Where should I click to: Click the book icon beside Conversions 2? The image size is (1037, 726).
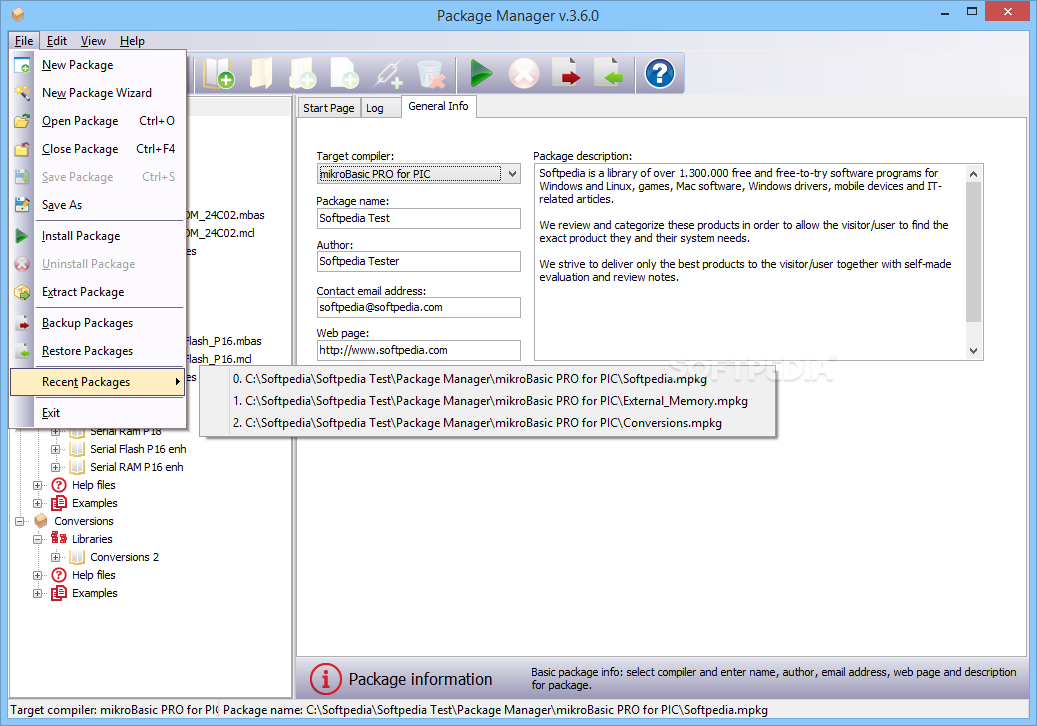[x=77, y=557]
